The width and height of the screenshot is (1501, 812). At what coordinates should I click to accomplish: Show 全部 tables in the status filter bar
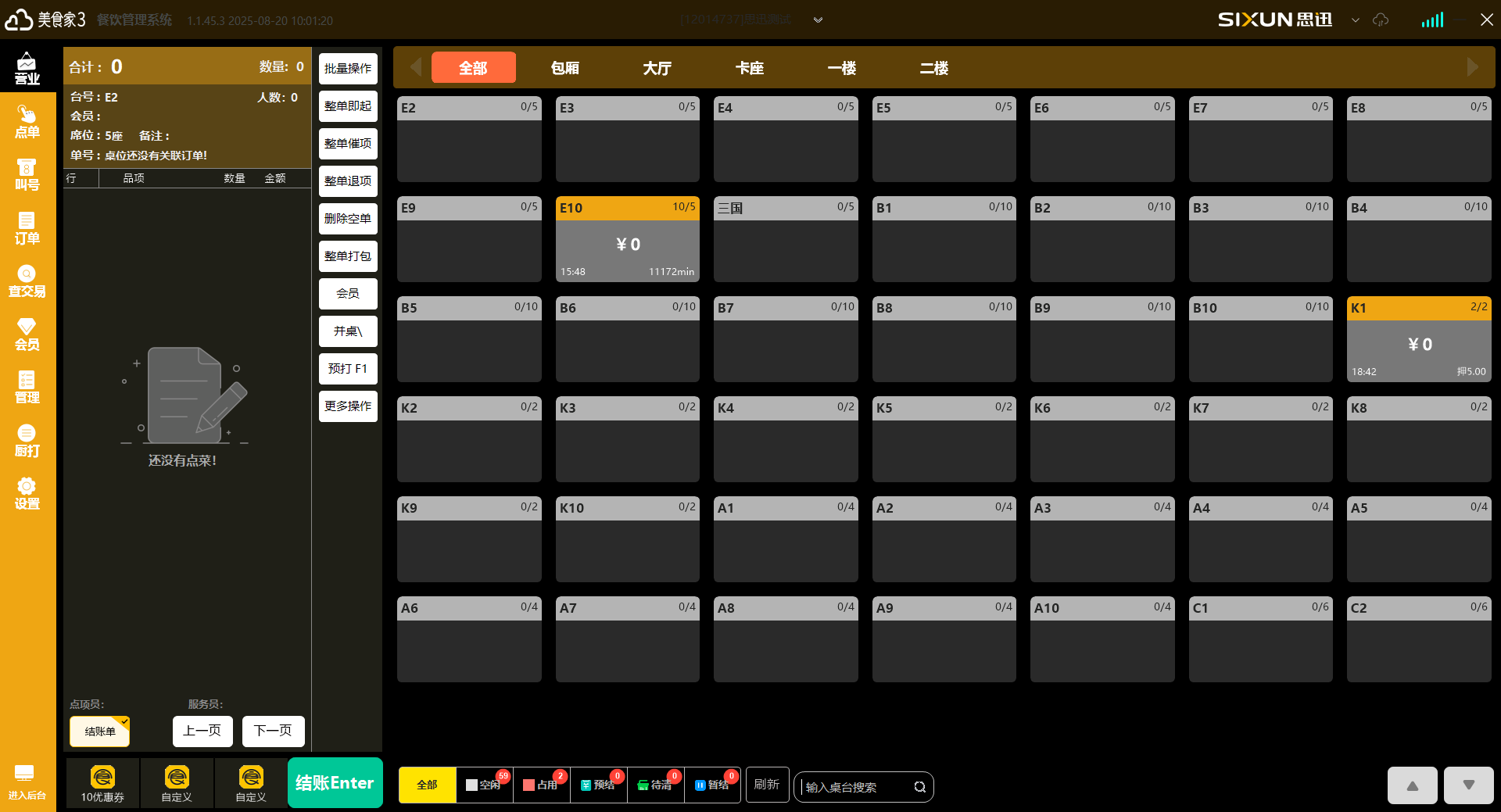tap(427, 785)
